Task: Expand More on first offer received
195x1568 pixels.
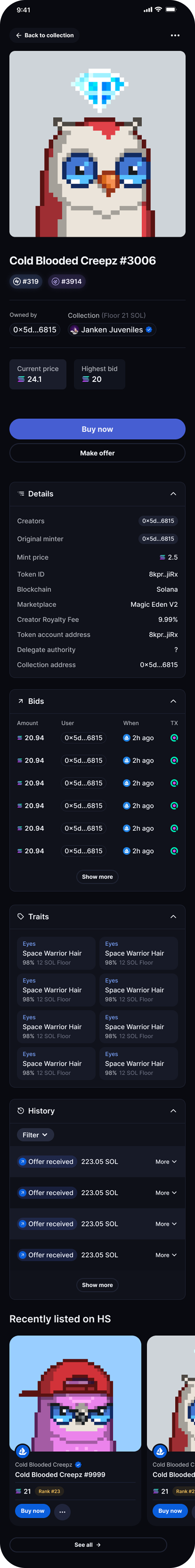Action: (166, 1161)
